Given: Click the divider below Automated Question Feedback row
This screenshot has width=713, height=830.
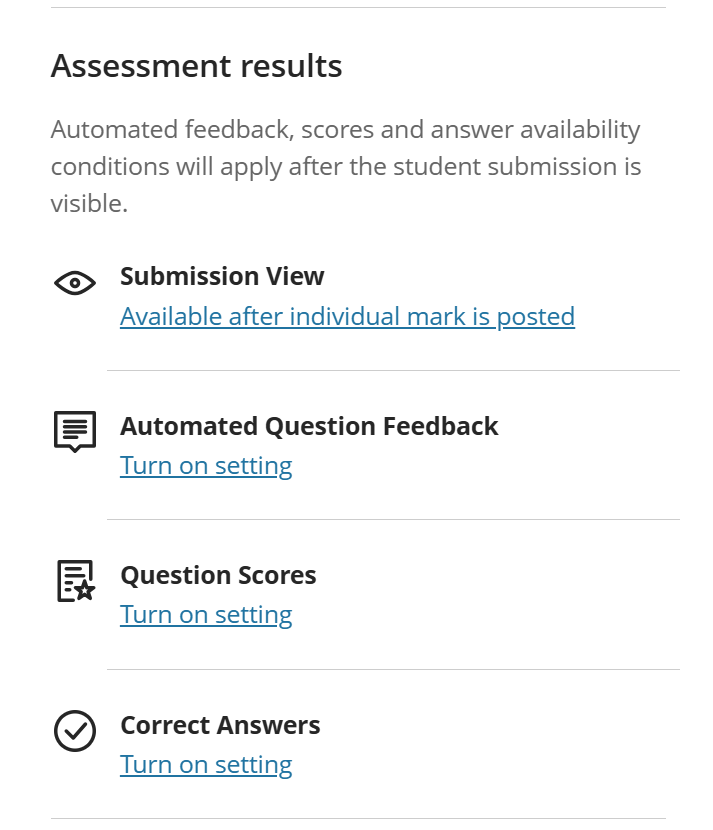Looking at the screenshot, I should 393,520.
